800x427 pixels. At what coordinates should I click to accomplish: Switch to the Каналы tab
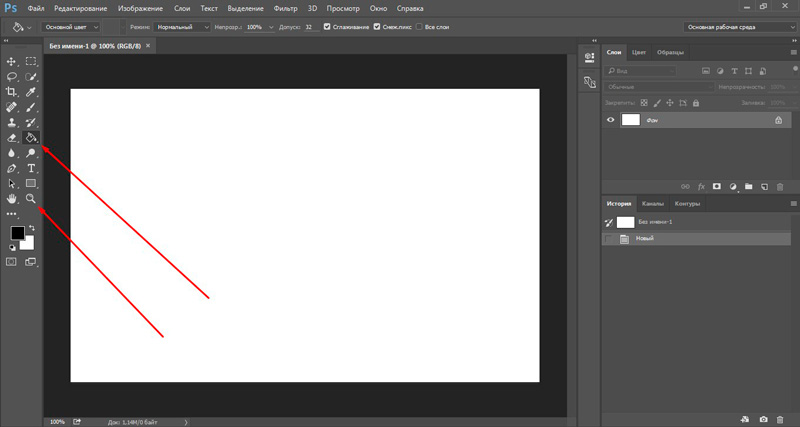click(653, 204)
